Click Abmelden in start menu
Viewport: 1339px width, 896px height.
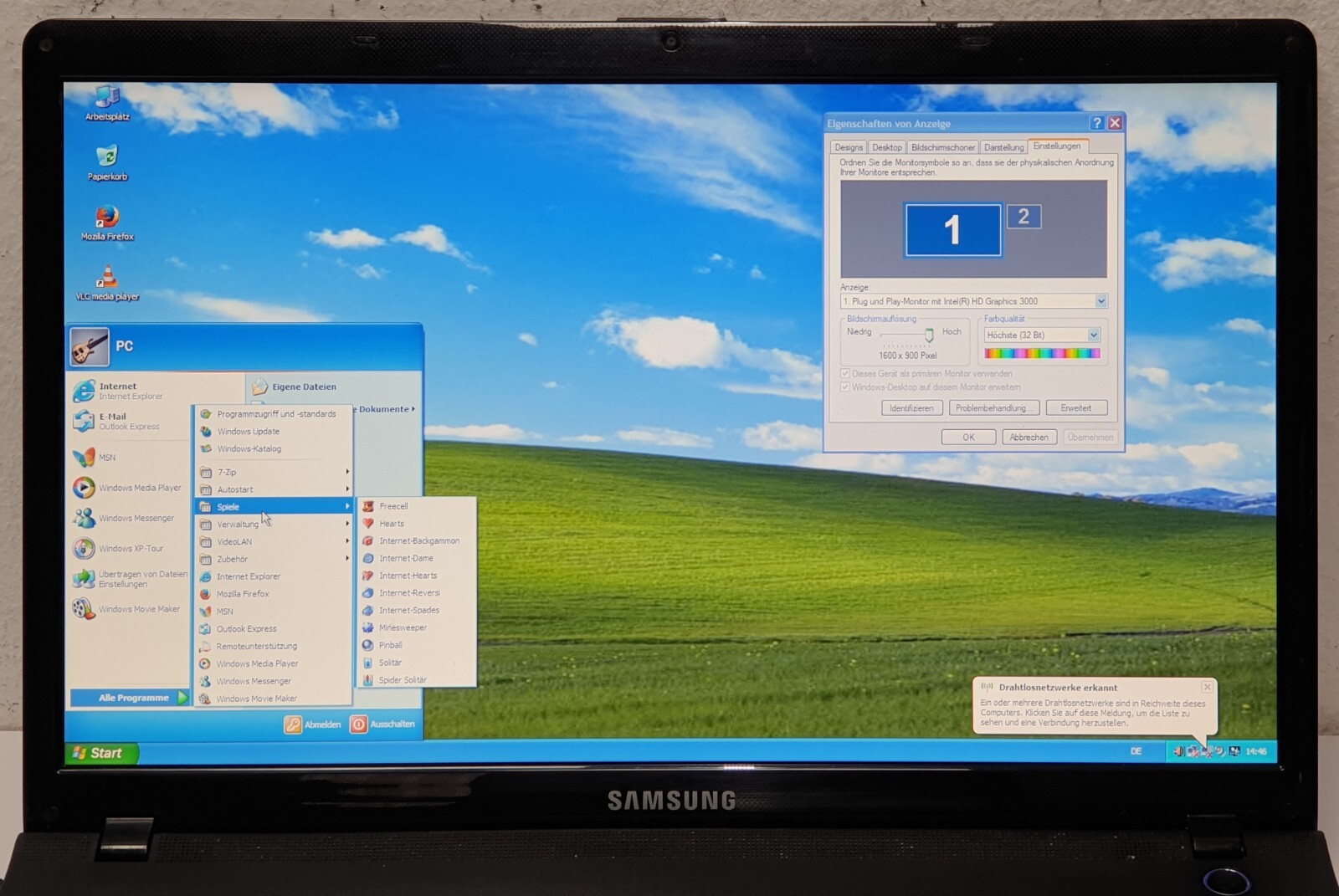pos(312,724)
